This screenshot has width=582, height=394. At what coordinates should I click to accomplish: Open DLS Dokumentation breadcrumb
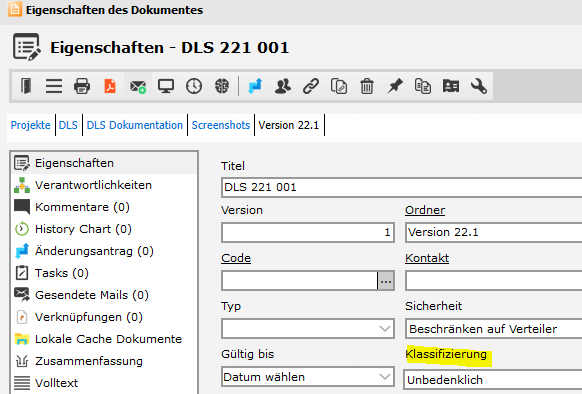pyautogui.click(x=135, y=125)
